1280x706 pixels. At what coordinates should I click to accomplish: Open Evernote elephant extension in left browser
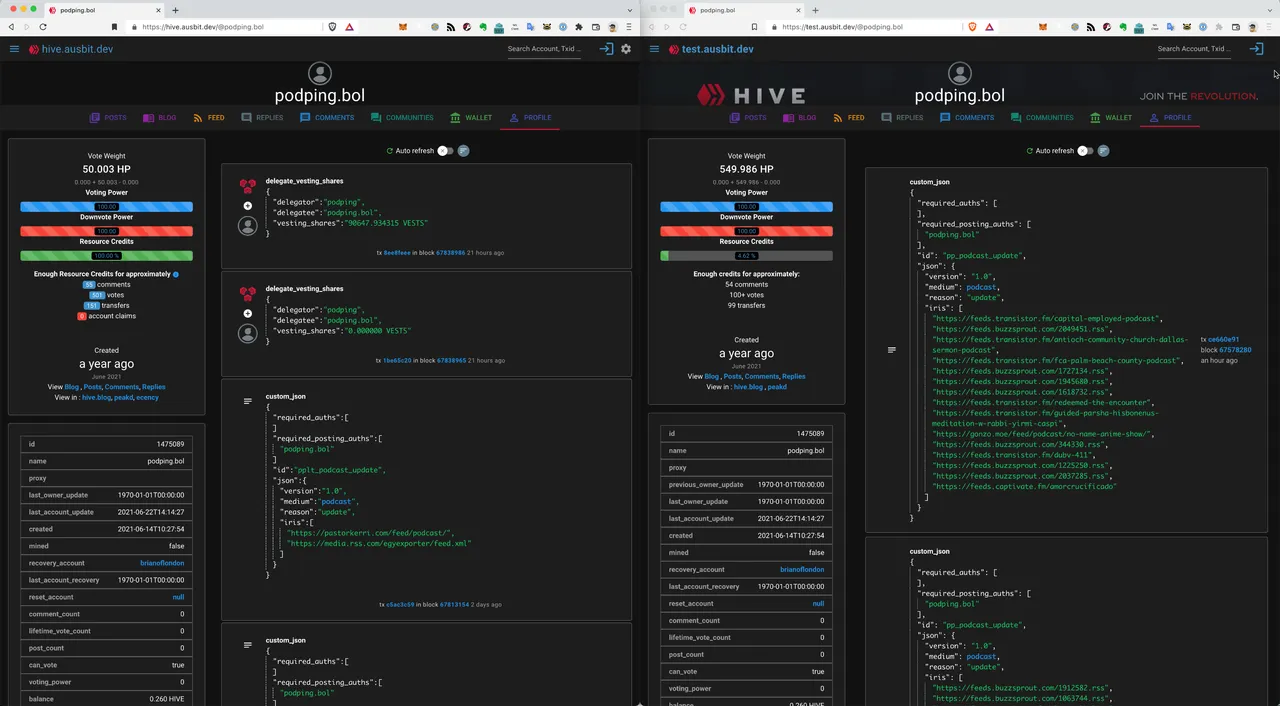point(482,27)
